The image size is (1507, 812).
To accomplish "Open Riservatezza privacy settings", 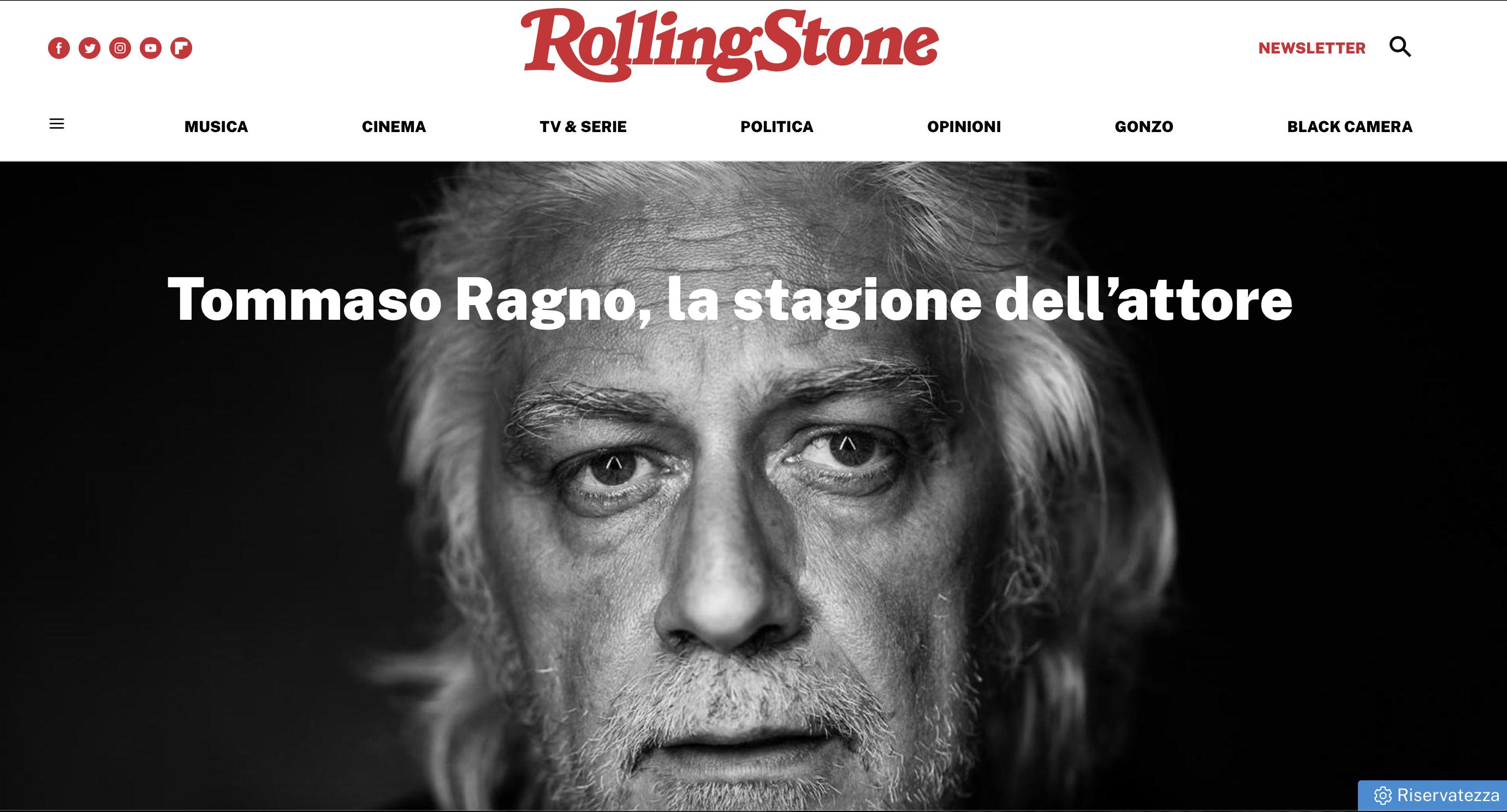I will pos(1432,796).
